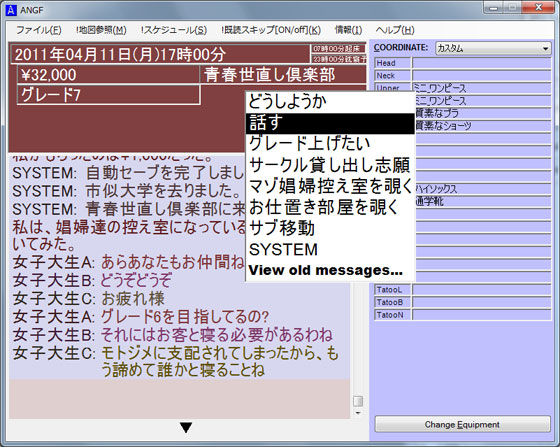Select SYSTEM in the popup menu
Image resolution: width=560 pixels, height=447 pixels.
(330, 249)
